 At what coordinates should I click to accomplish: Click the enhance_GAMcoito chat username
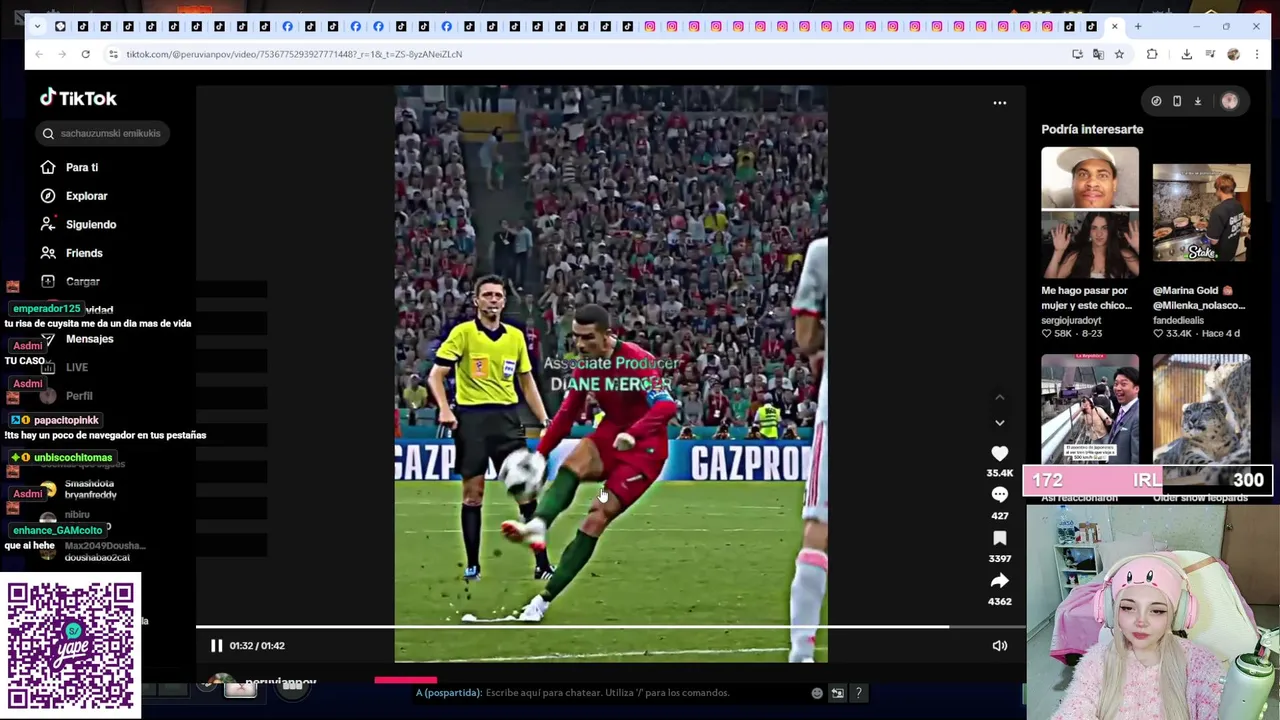pyautogui.click(x=58, y=531)
